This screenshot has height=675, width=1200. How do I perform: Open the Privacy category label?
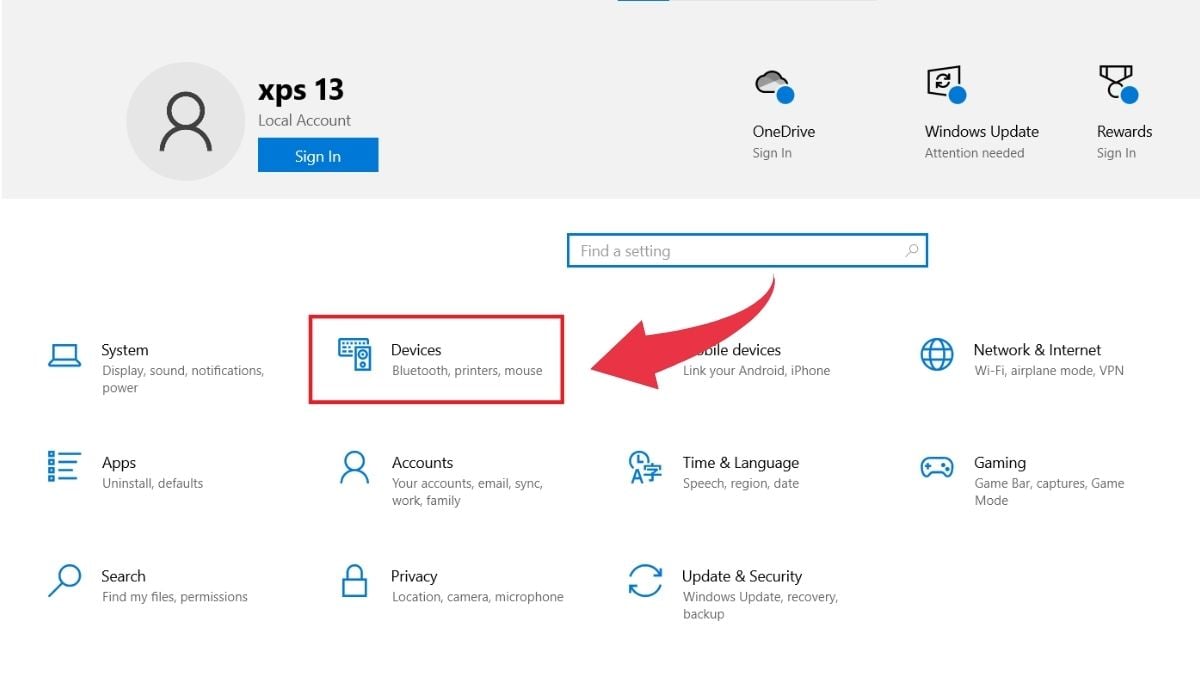[414, 576]
